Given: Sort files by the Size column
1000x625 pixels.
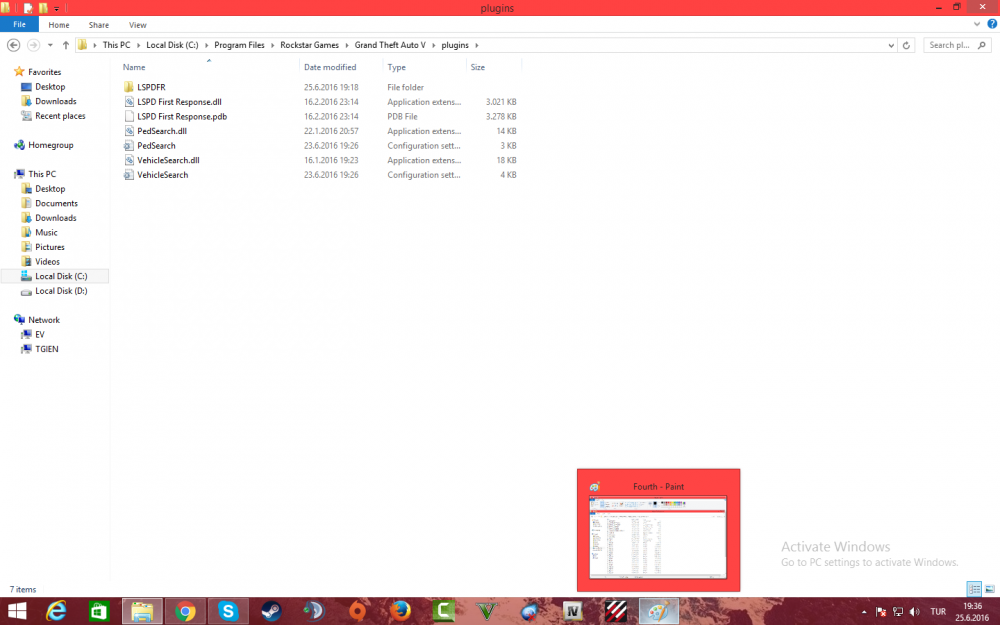Looking at the screenshot, I should [478, 67].
